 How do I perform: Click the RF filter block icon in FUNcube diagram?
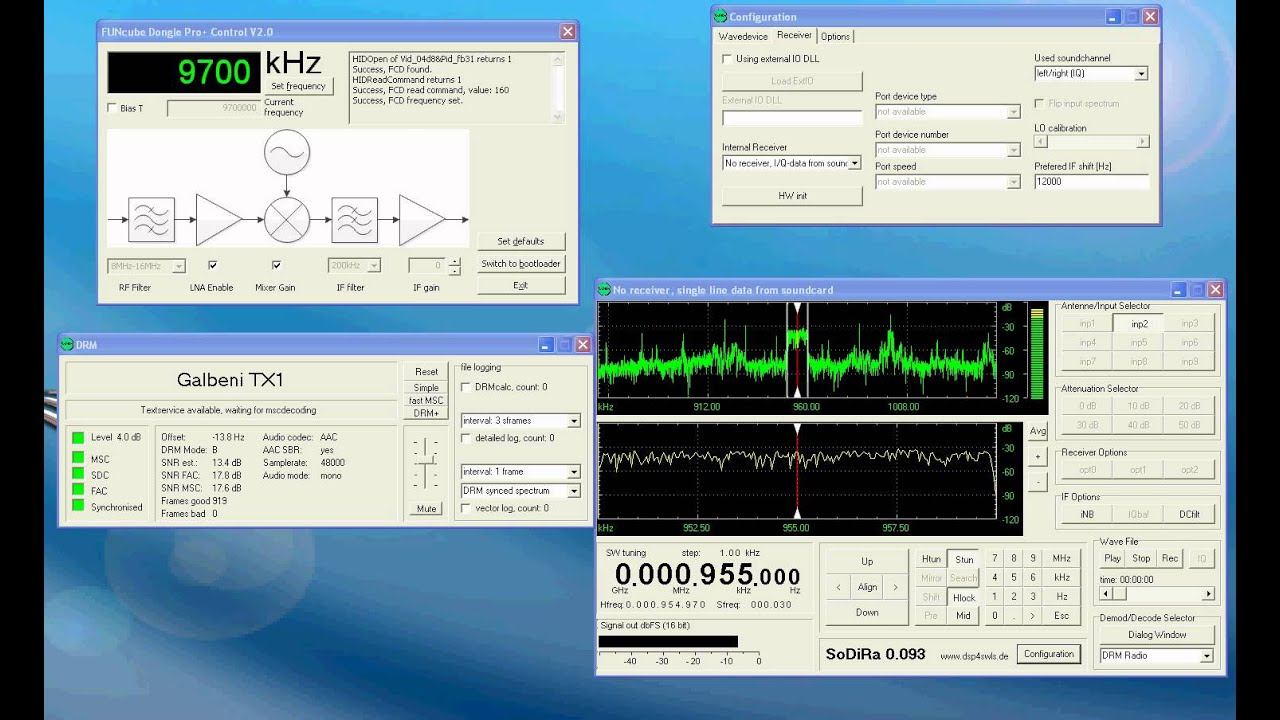(x=151, y=220)
